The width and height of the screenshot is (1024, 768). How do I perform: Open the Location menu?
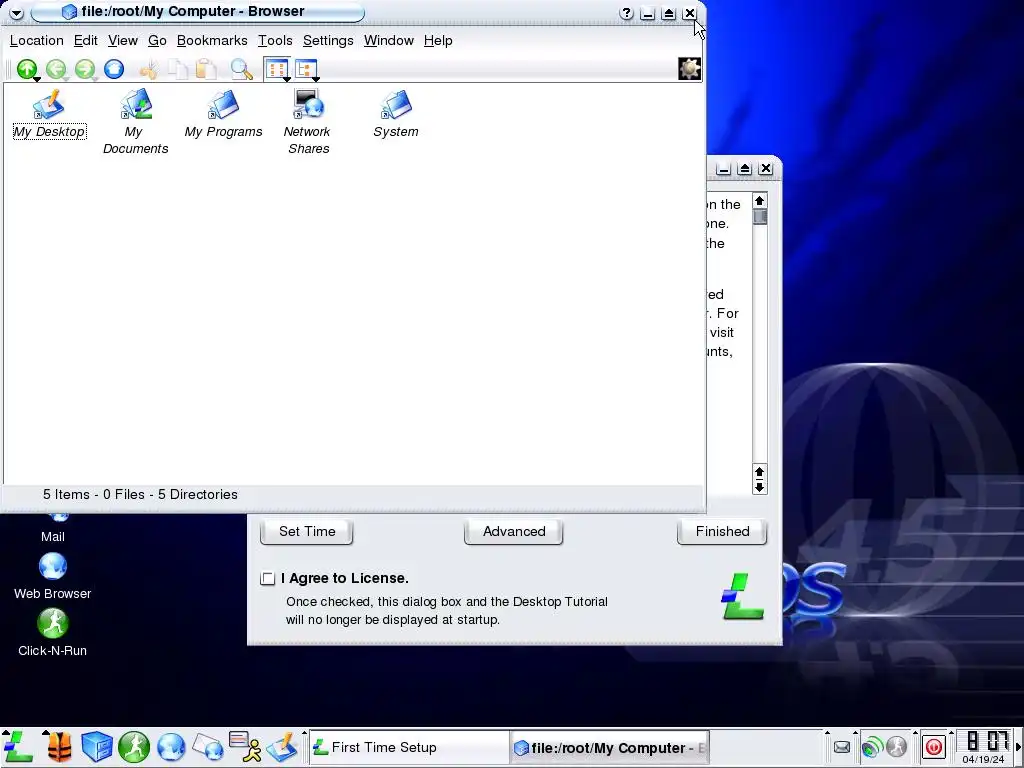[x=37, y=40]
